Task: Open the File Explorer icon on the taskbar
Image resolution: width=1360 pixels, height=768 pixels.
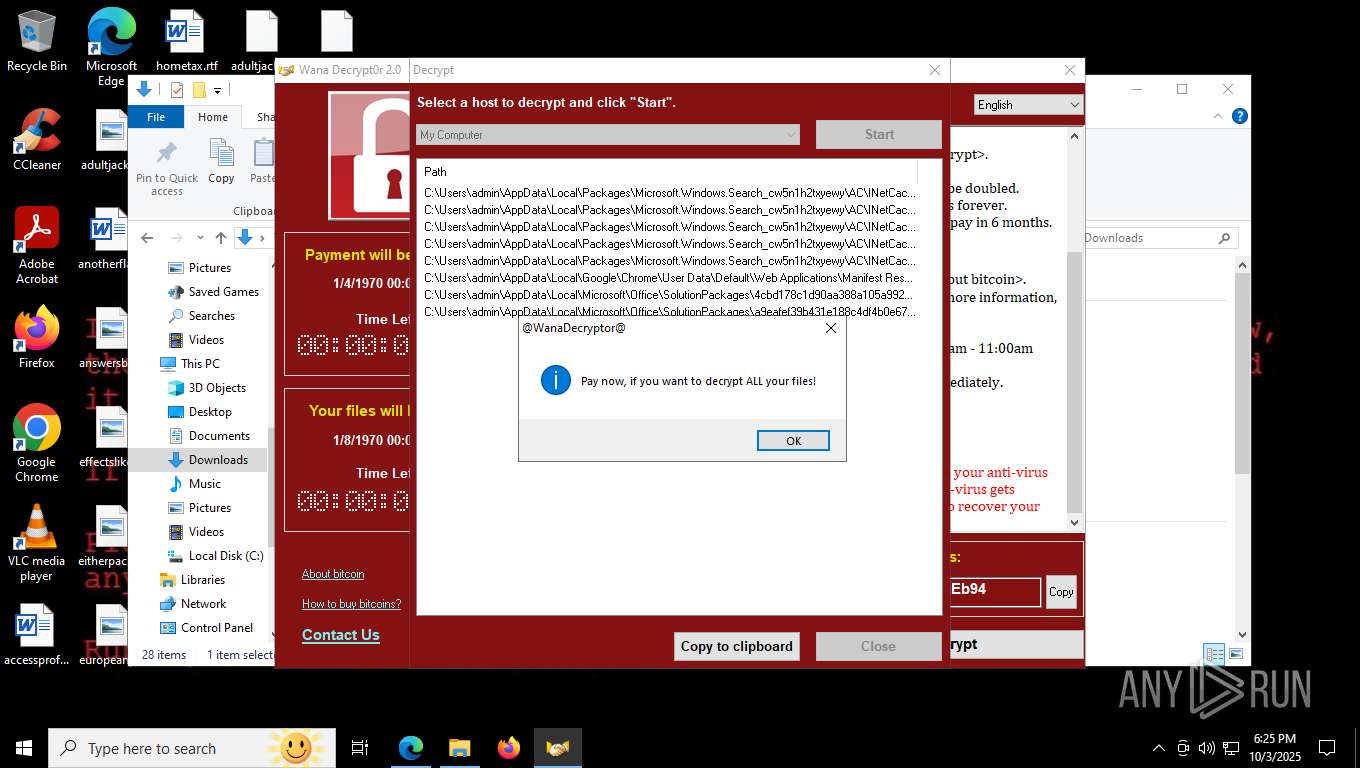Action: click(x=460, y=748)
